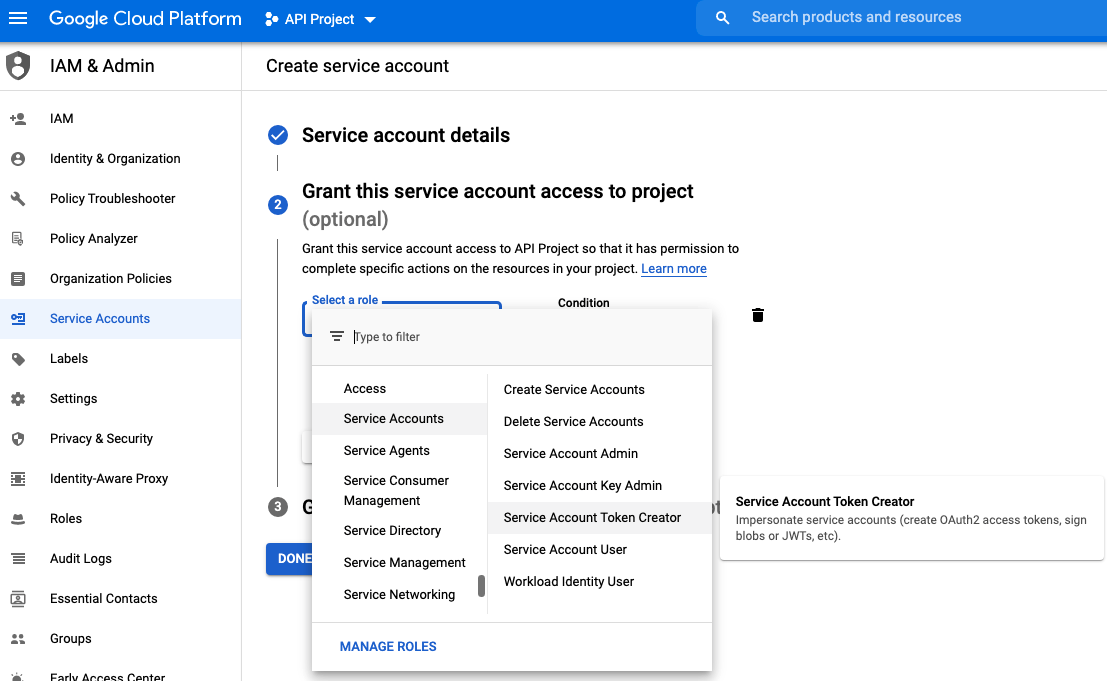Click the Done button
The width and height of the screenshot is (1107, 681).
click(x=290, y=559)
